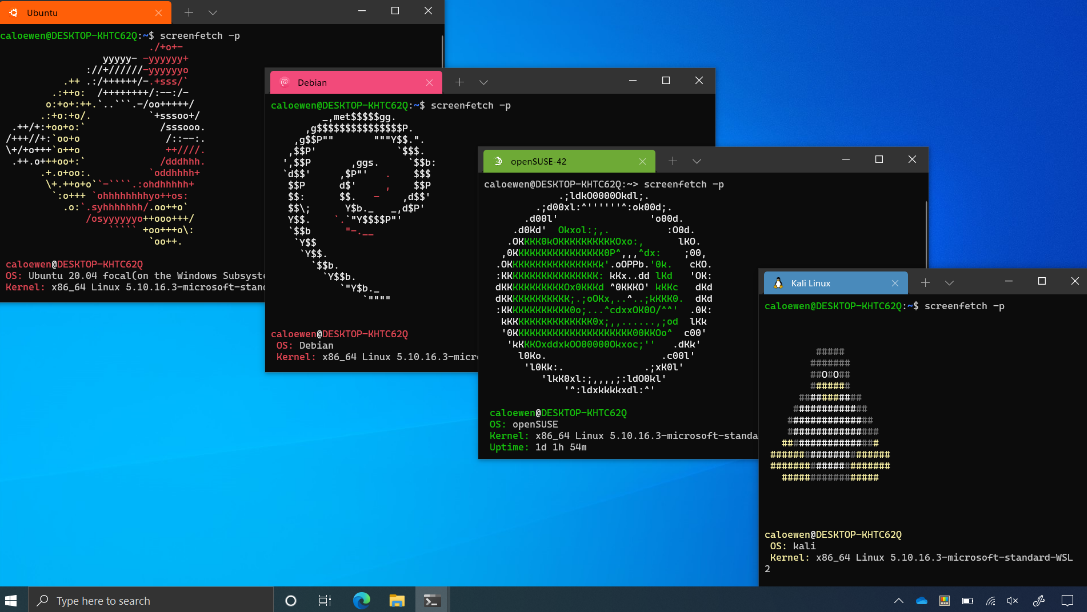Click the Debian swirl icon on its tab

pyautogui.click(x=285, y=82)
